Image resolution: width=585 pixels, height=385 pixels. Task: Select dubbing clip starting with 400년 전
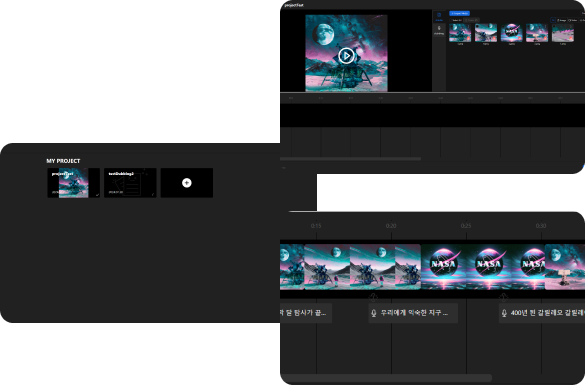(542, 313)
